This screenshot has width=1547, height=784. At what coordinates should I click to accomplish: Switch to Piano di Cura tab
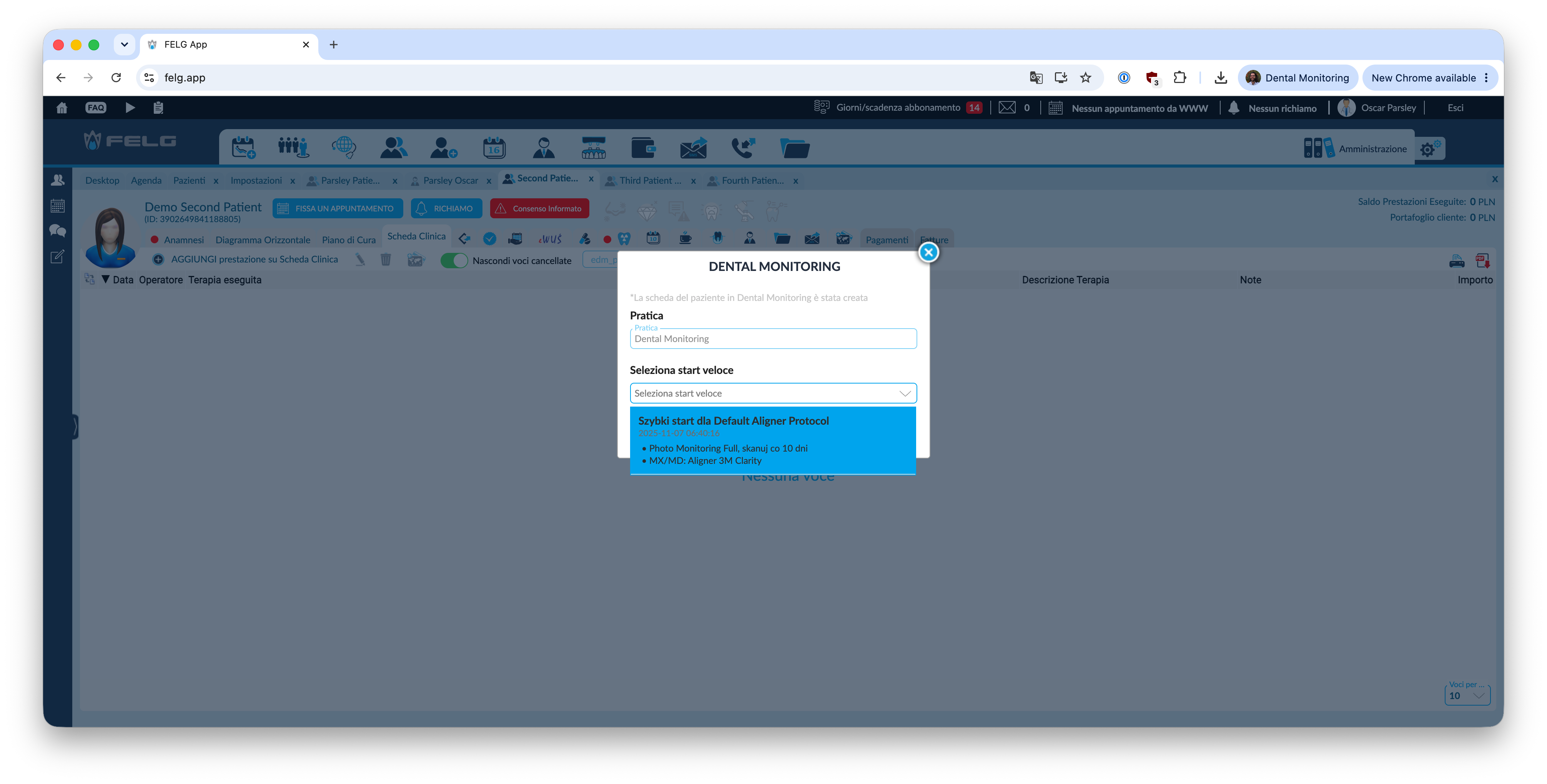348,239
